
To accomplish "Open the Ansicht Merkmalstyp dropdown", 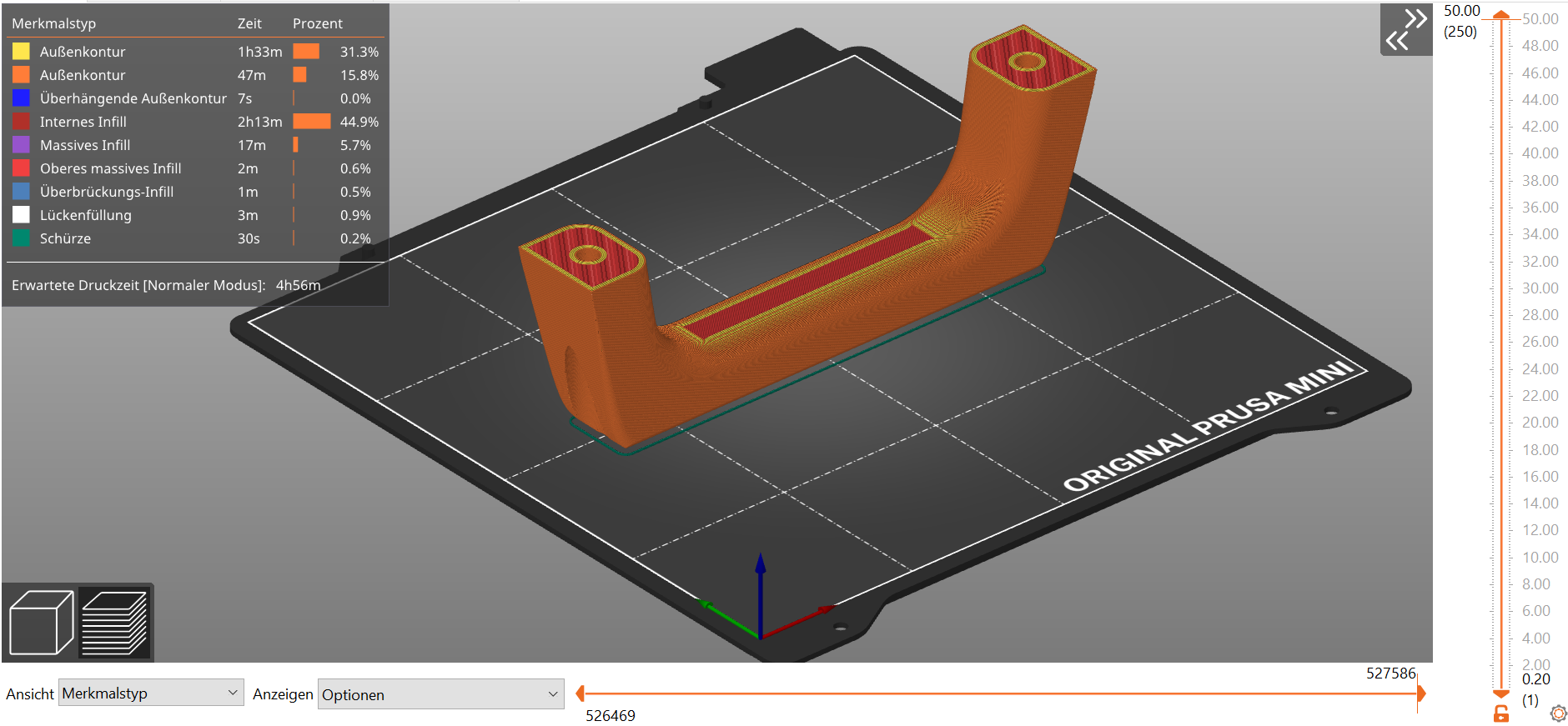I will (151, 693).
